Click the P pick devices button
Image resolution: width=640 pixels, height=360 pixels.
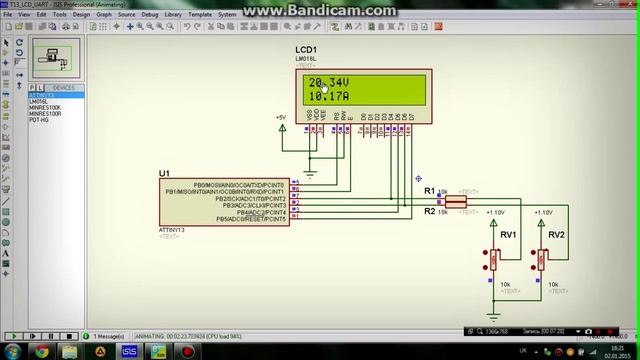[x=32, y=88]
